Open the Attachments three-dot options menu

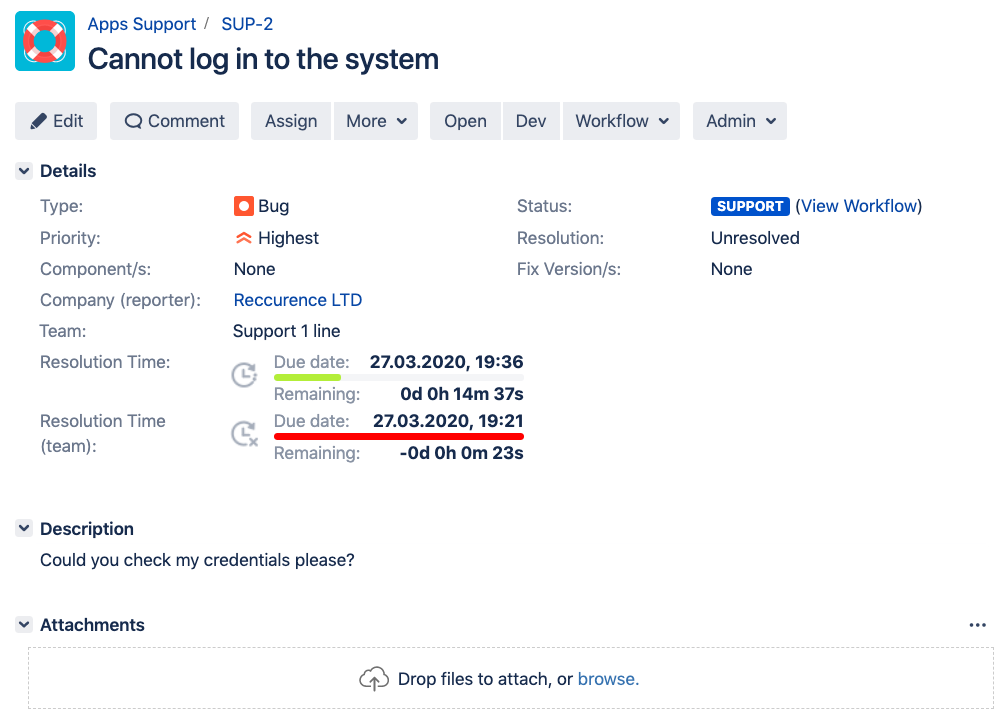(977, 625)
